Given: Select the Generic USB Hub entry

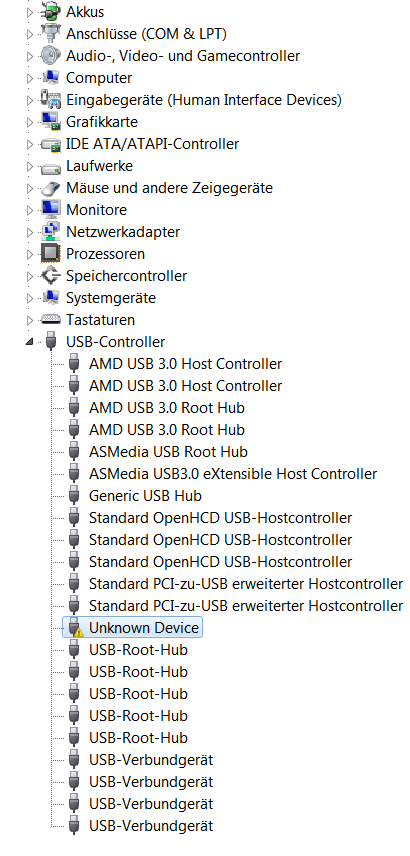Looking at the screenshot, I should pos(145,496).
